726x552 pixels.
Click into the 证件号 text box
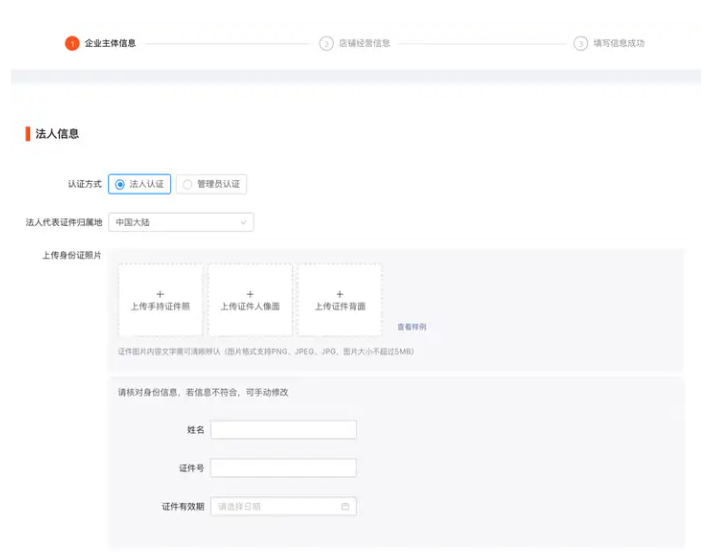(x=283, y=468)
